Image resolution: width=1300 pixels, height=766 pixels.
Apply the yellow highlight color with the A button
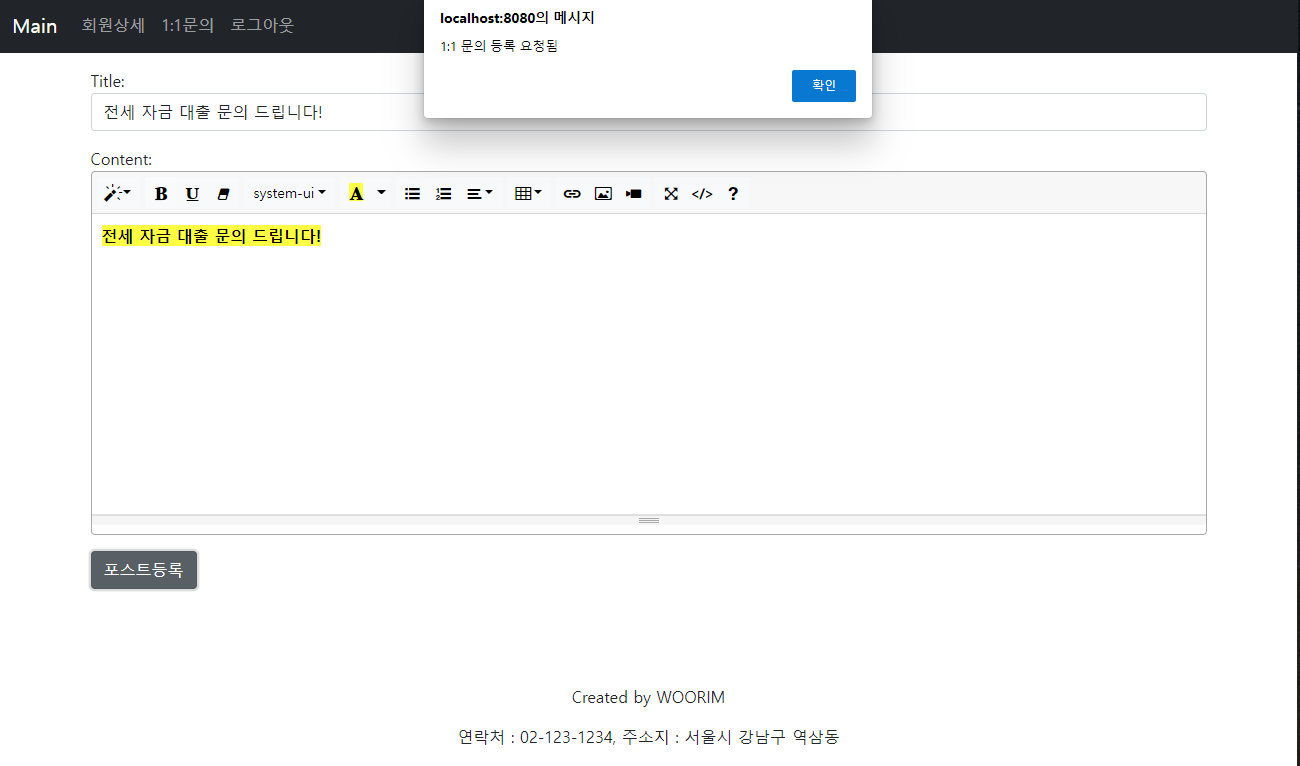[356, 194]
